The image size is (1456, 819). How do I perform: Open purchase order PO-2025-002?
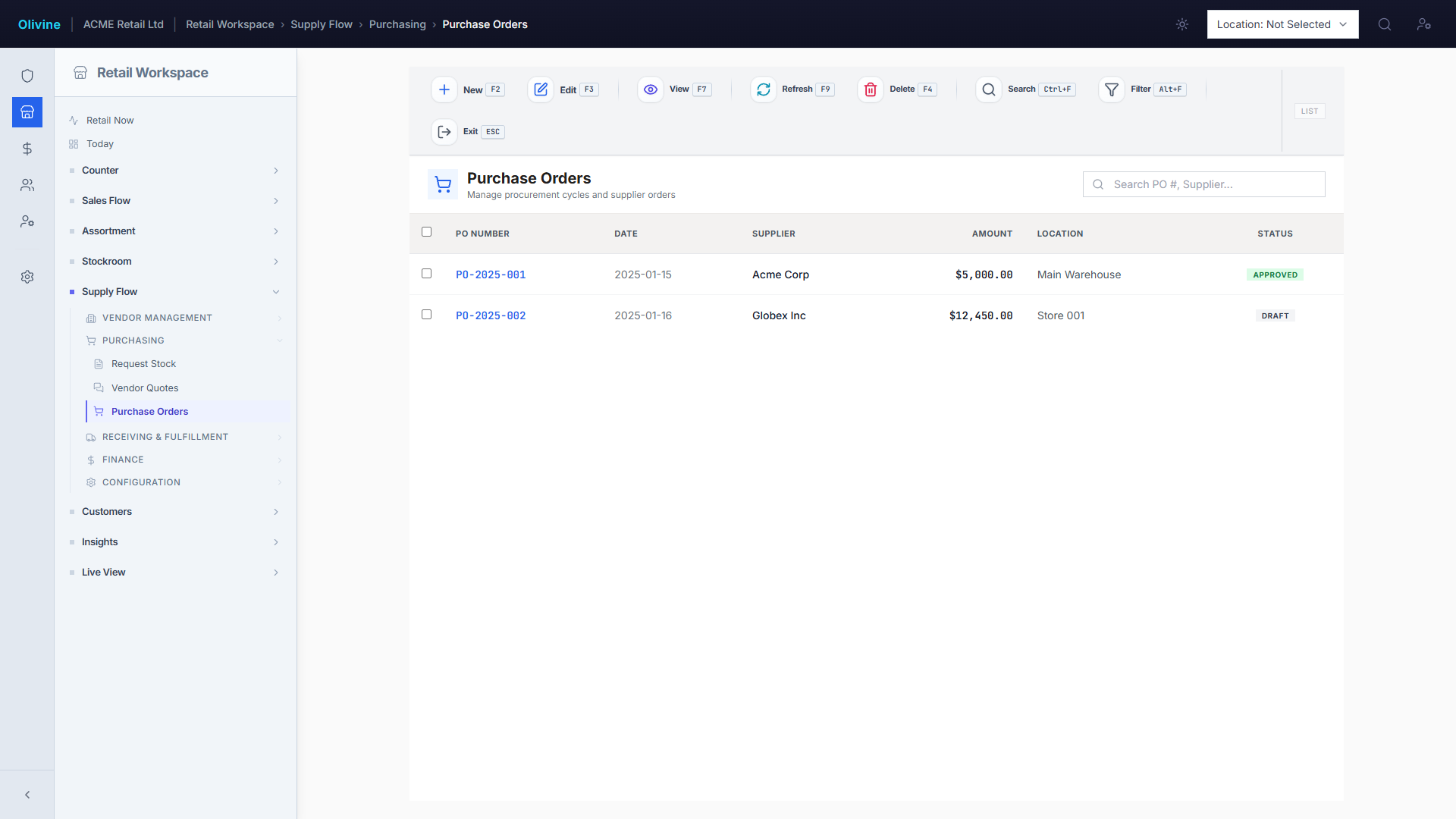pyautogui.click(x=491, y=315)
